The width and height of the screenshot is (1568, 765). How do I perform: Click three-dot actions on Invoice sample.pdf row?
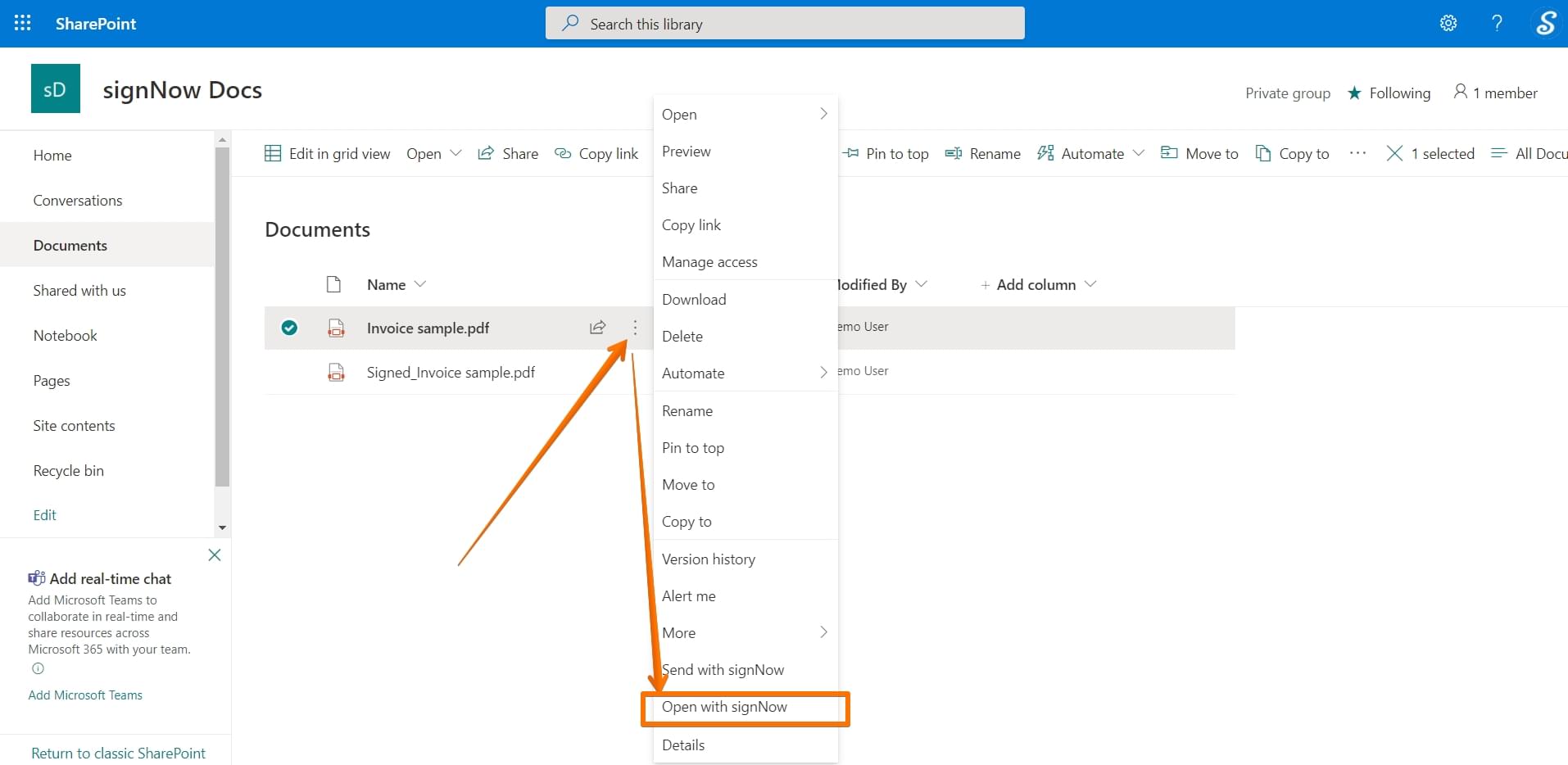pos(635,328)
